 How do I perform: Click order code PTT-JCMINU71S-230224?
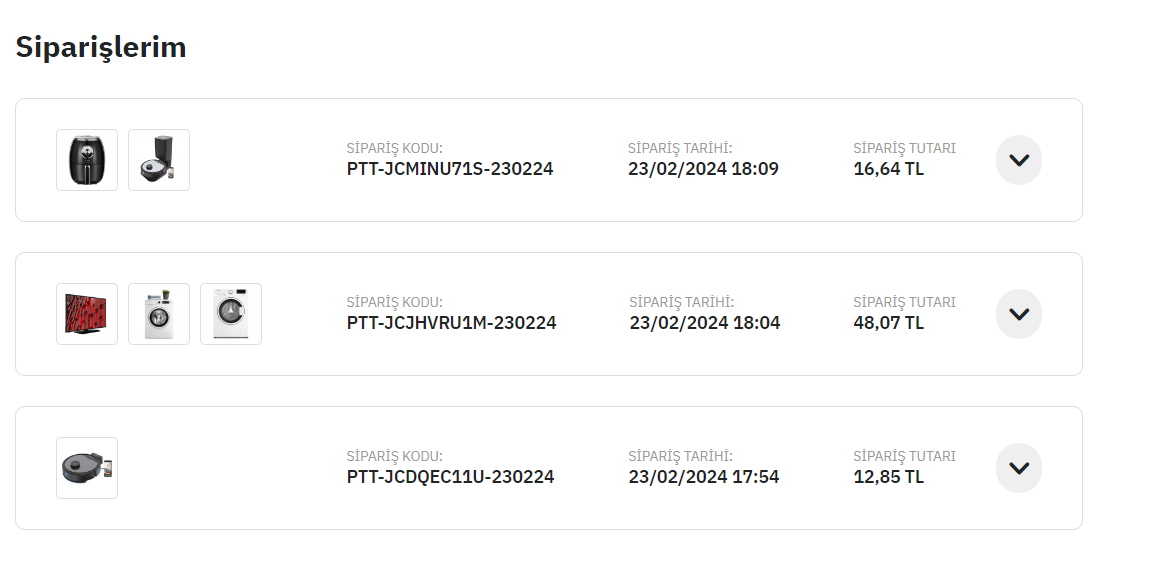[450, 169]
